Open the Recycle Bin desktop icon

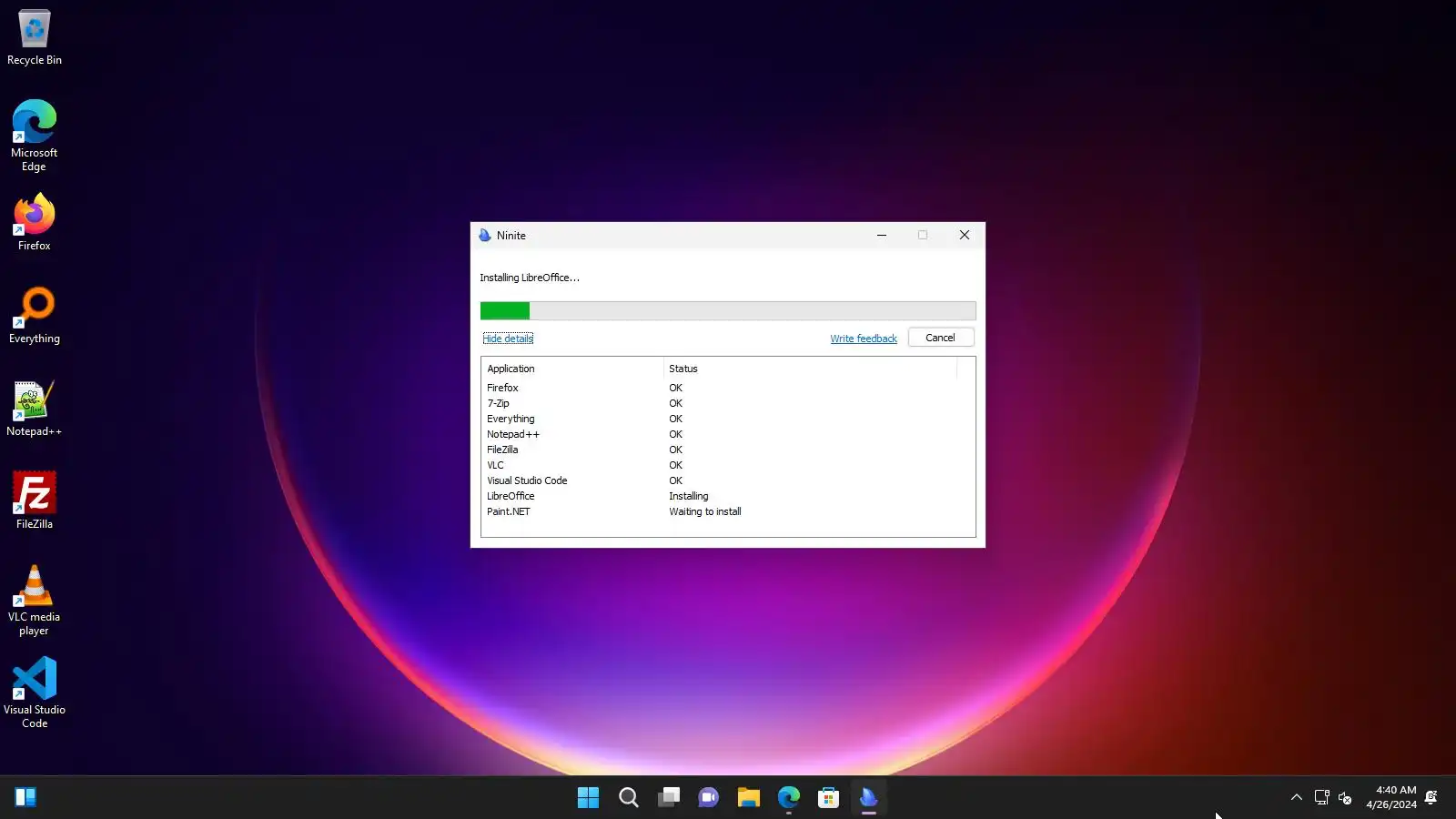35,36
